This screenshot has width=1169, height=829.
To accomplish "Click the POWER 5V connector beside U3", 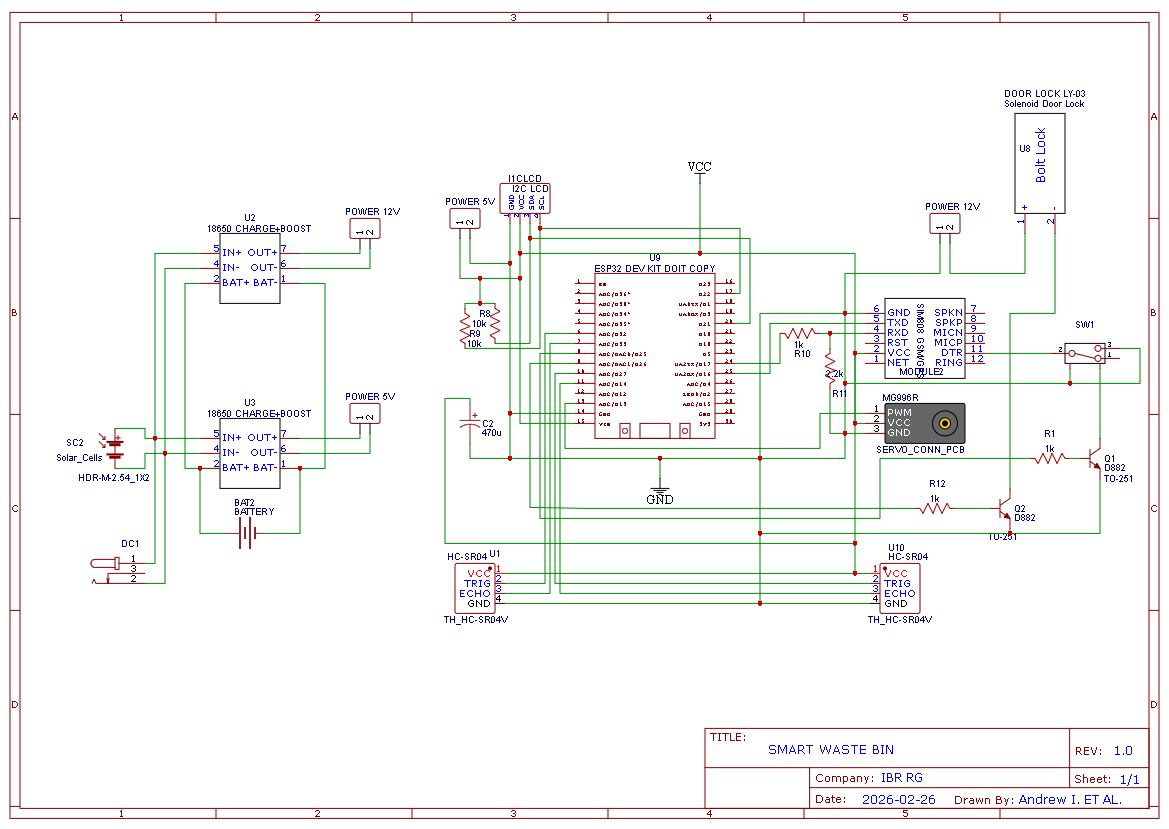I will [x=365, y=414].
